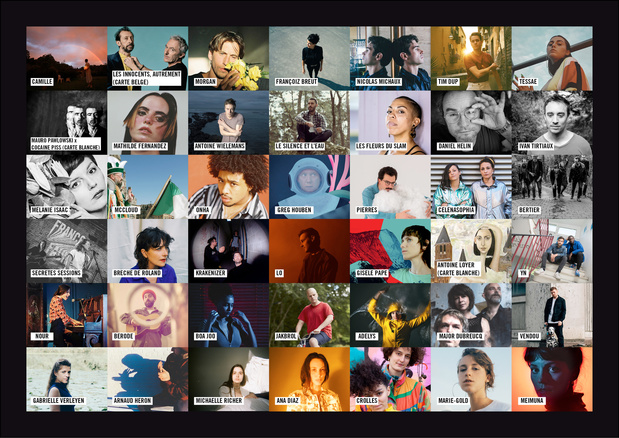Open the SECRÈTES SESSIONS tile

tap(67, 251)
